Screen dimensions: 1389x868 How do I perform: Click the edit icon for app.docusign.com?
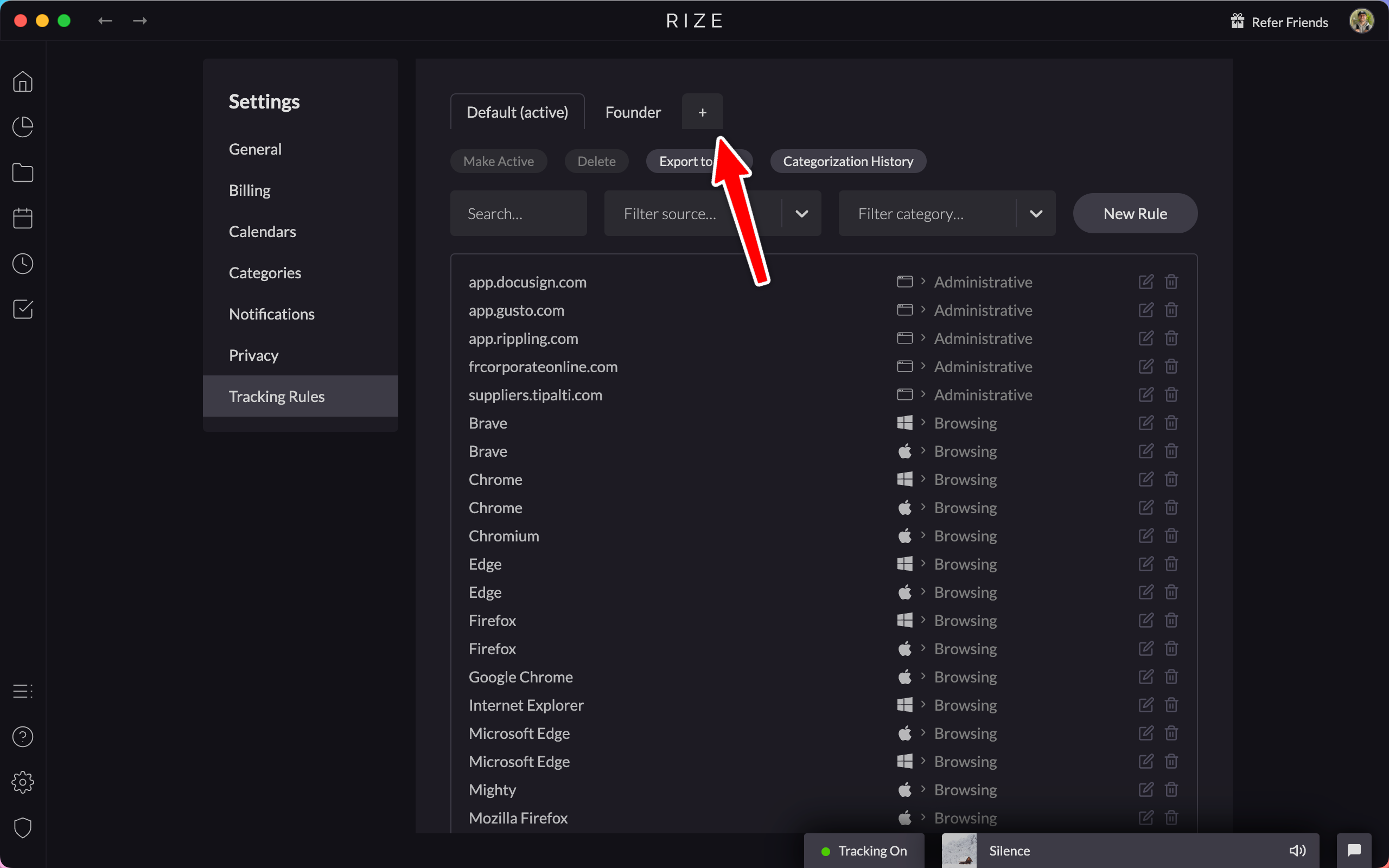(1145, 282)
